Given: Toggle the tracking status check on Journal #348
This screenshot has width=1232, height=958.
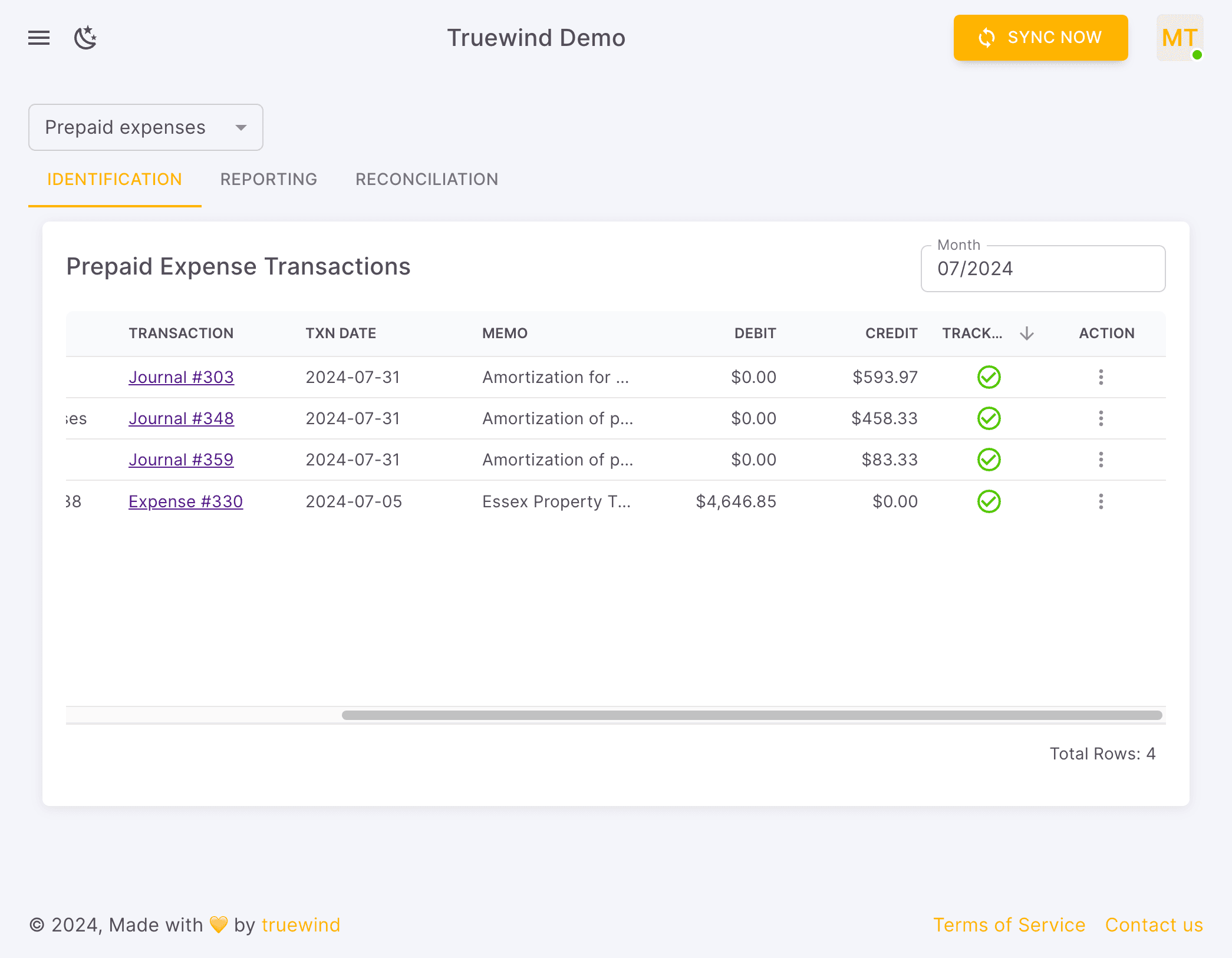Looking at the screenshot, I should (x=988, y=418).
